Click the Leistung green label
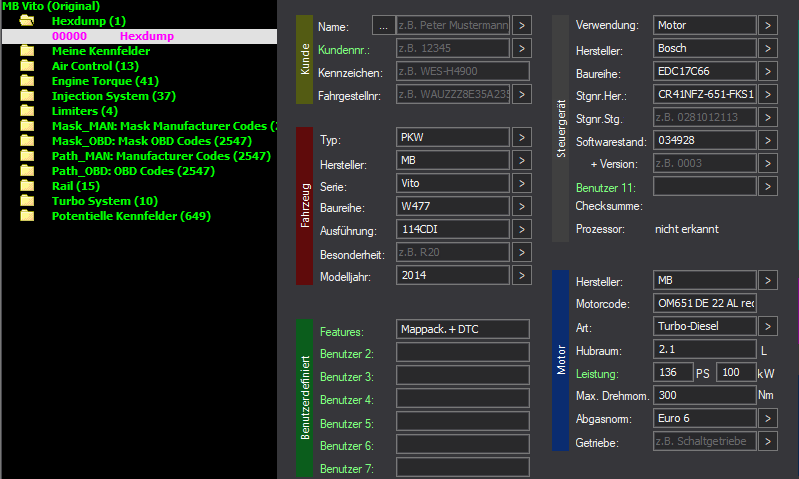Viewport: 799px width, 479px height. pos(597,374)
